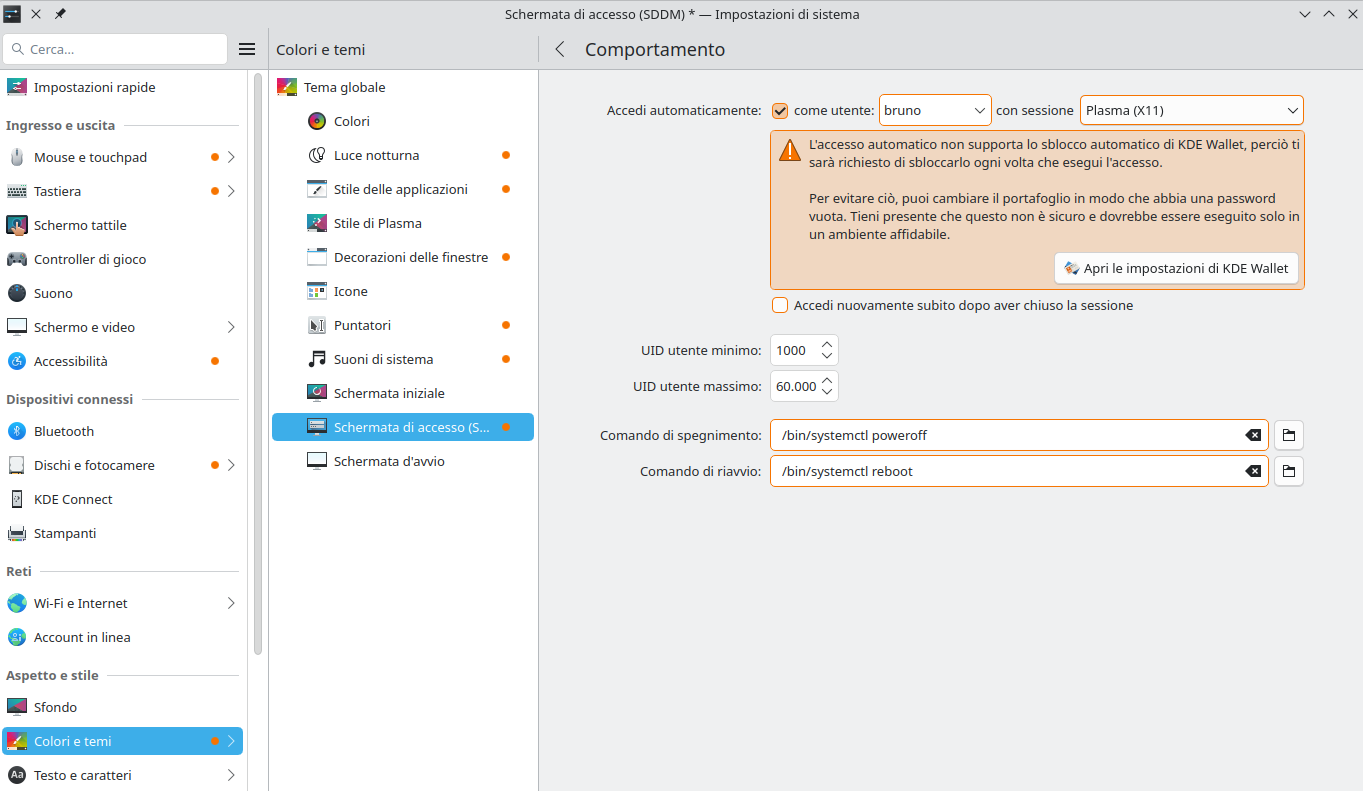Viewport: 1363px width, 791px height.
Task: Expand Tastiera submenu arrow
Action: coord(231,191)
